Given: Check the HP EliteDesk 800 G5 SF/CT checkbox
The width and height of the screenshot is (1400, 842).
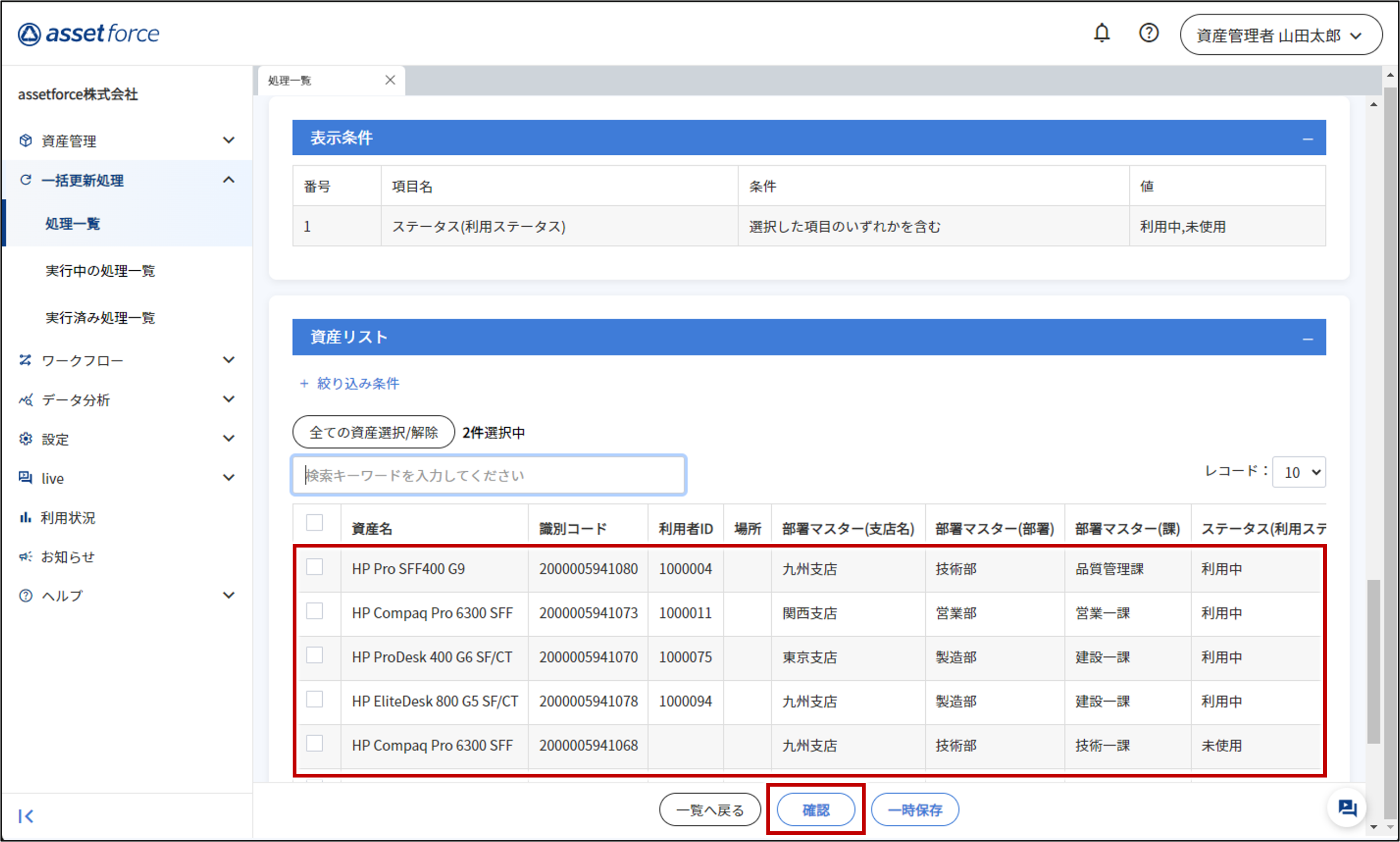Looking at the screenshot, I should [x=315, y=700].
